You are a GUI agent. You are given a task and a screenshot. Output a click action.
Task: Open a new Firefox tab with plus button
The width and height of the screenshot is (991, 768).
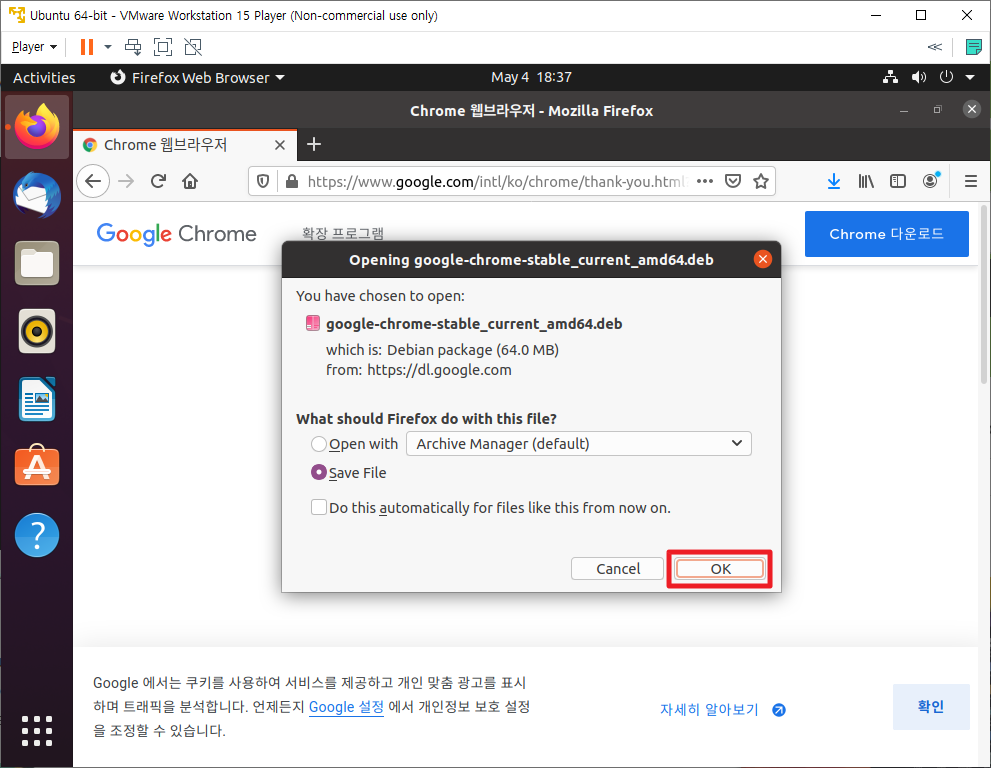[314, 145]
